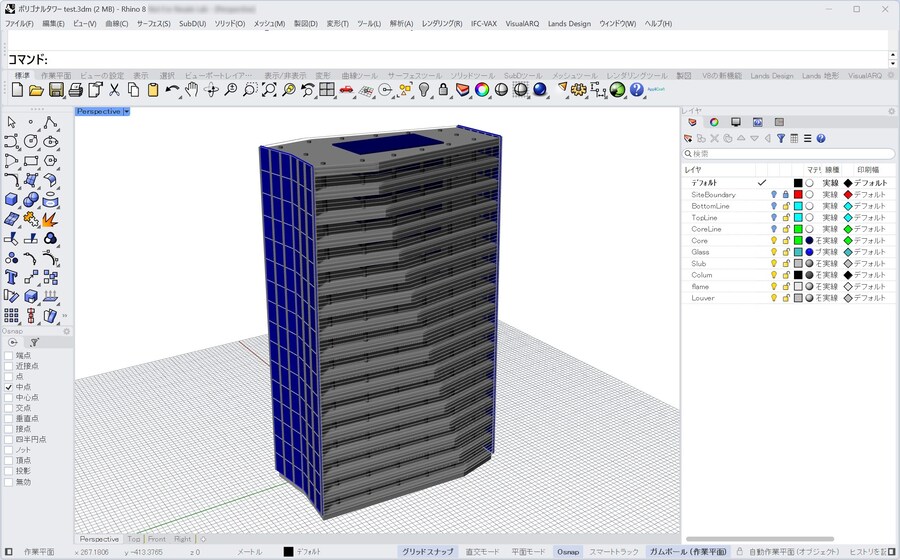
Task: Click the Print icon
Action: [75, 90]
